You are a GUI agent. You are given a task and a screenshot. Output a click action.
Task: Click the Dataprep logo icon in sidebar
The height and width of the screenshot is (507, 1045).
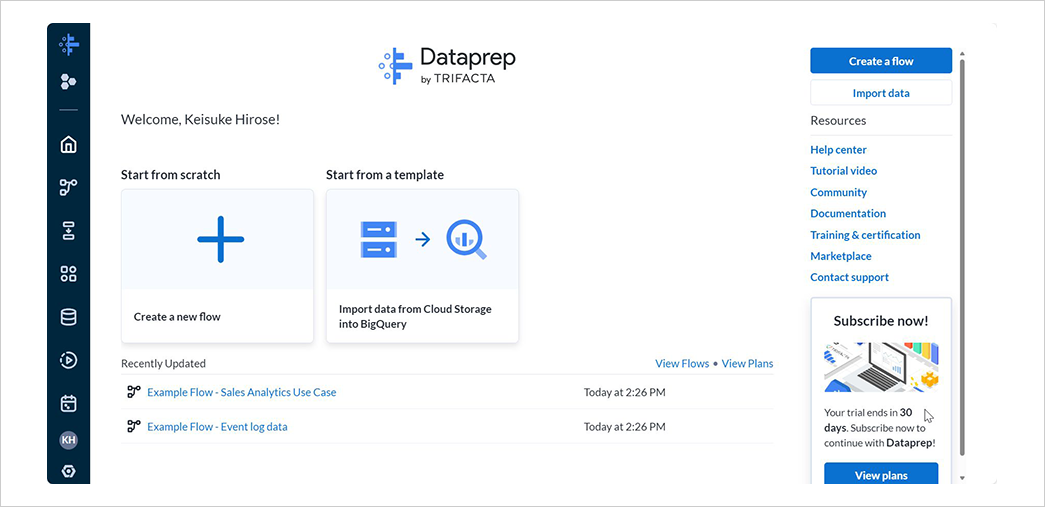69,45
